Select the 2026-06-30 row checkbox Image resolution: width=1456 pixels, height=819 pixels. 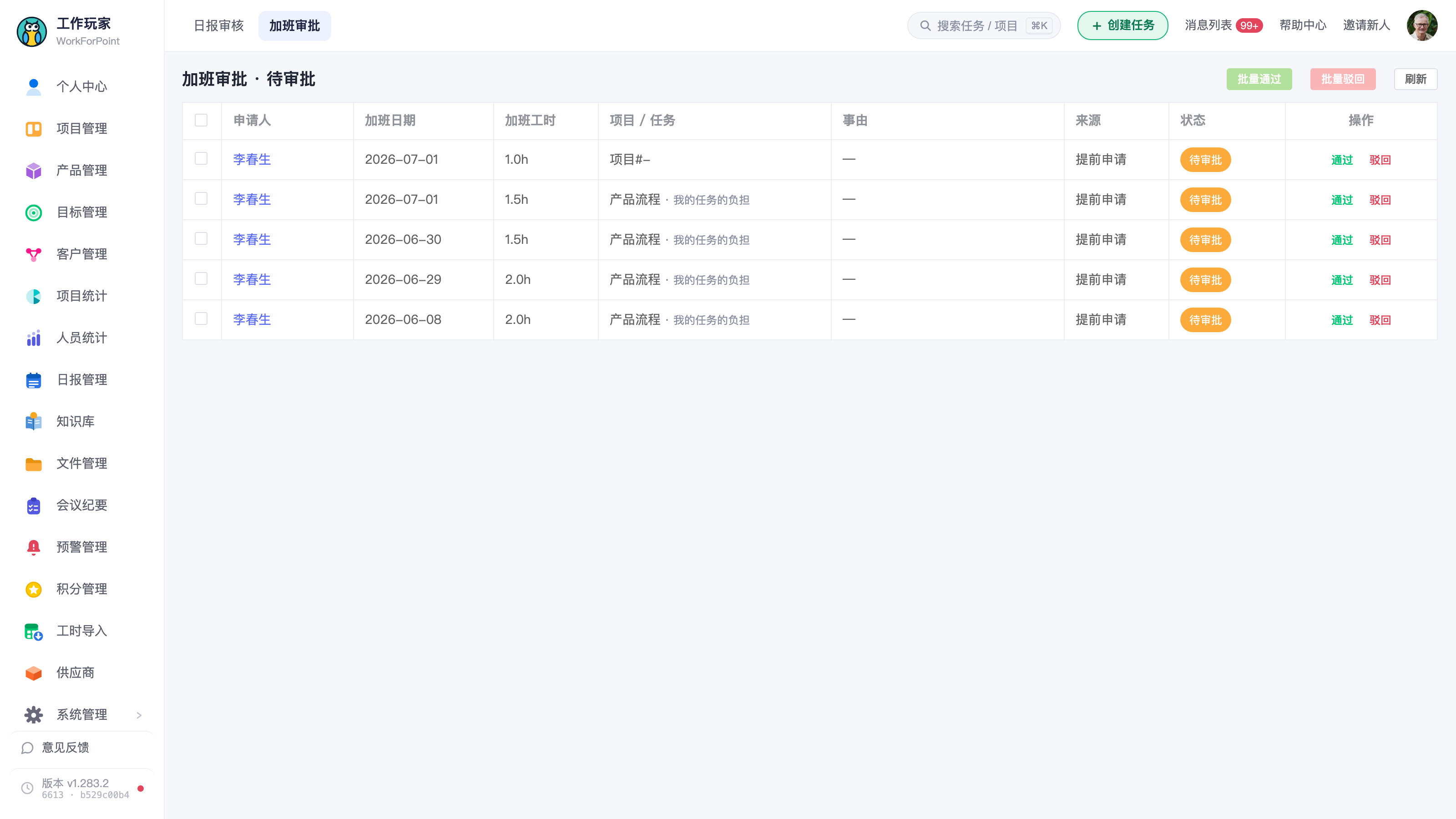click(201, 238)
